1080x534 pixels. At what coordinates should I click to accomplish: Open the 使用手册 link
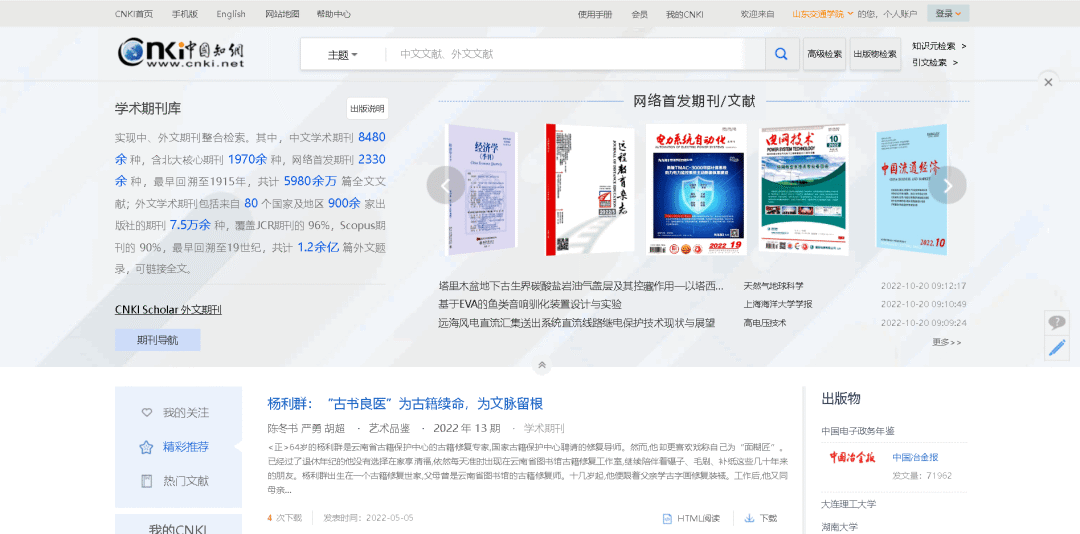tap(595, 14)
